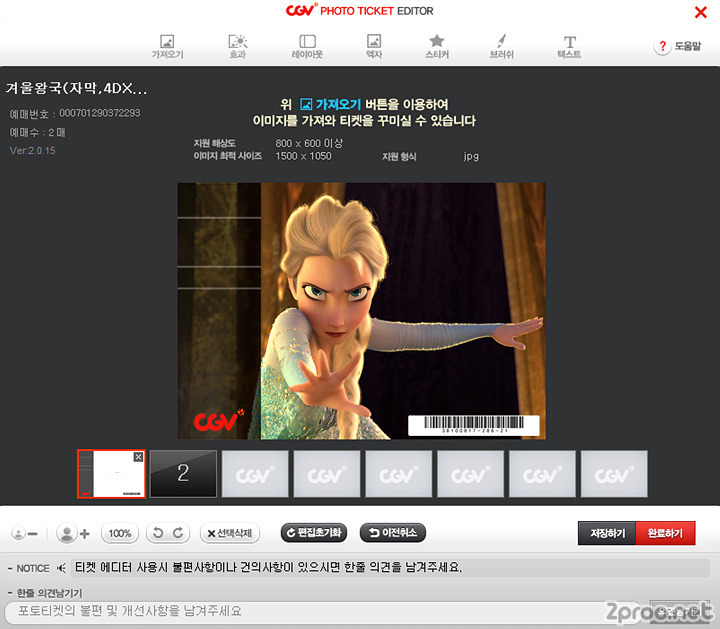Screen dimensions: 720x629
Task: Click 이전취소 undo previous button
Action: 393,533
